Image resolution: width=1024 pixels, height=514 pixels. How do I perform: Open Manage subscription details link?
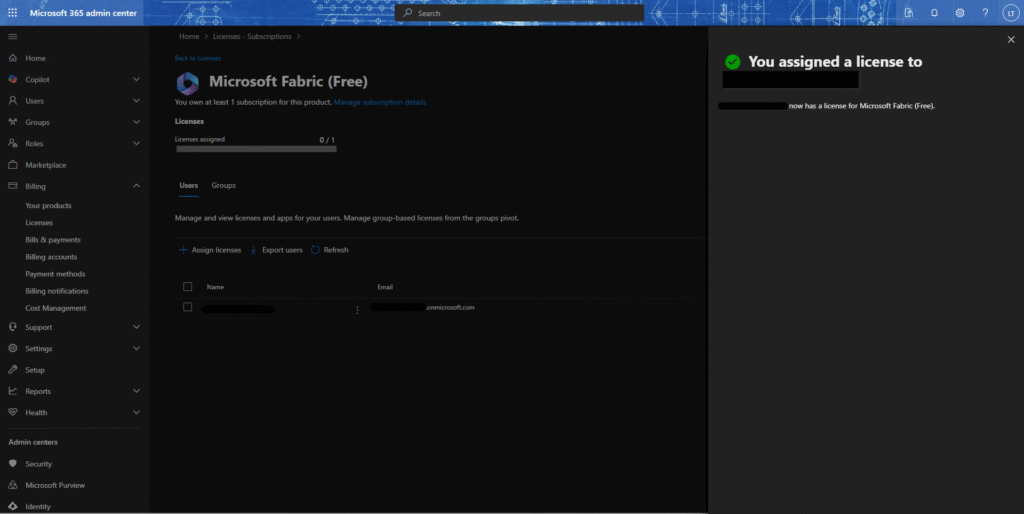tap(380, 102)
